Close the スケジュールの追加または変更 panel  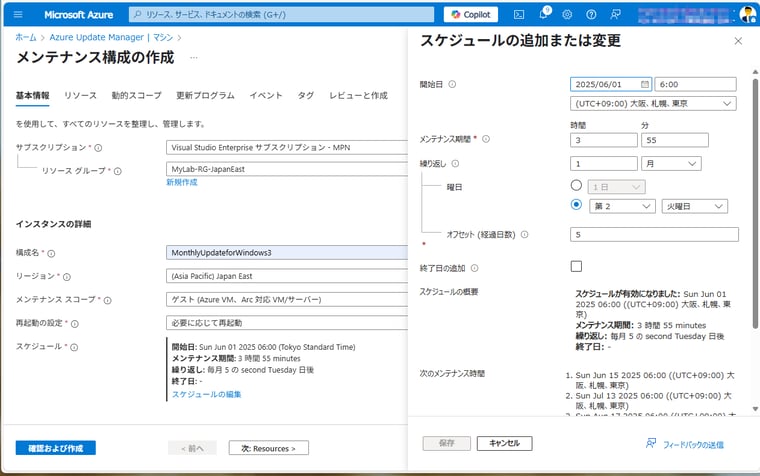[x=738, y=41]
